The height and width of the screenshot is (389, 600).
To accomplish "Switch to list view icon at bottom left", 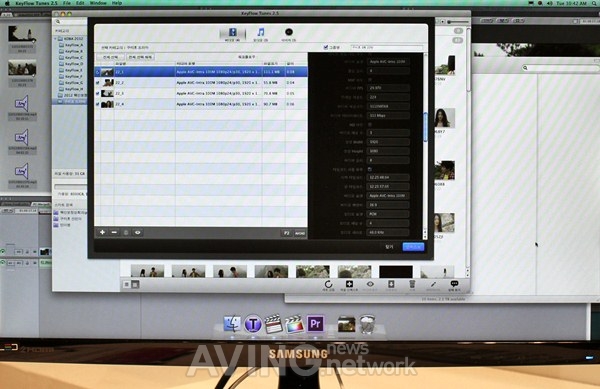I will (x=127, y=284).
